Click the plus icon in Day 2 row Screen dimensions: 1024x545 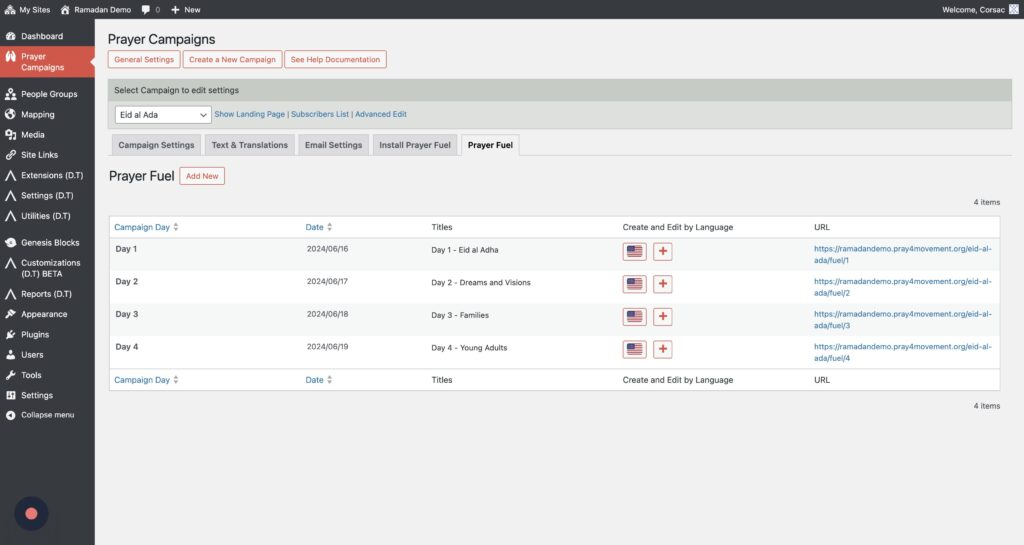[x=662, y=285]
